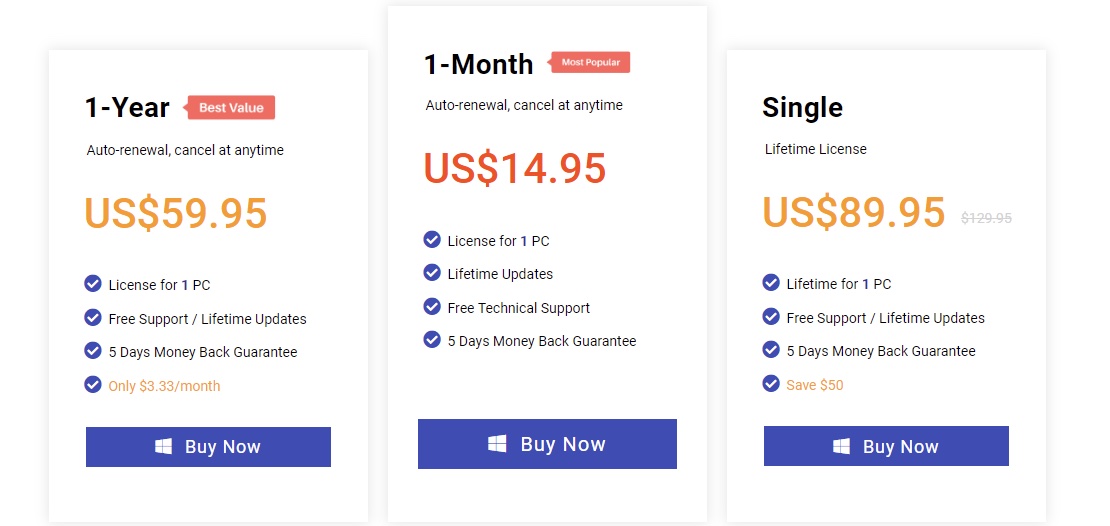Click the 1-Month plan heading
The width and height of the screenshot is (1110, 526).
(479, 64)
